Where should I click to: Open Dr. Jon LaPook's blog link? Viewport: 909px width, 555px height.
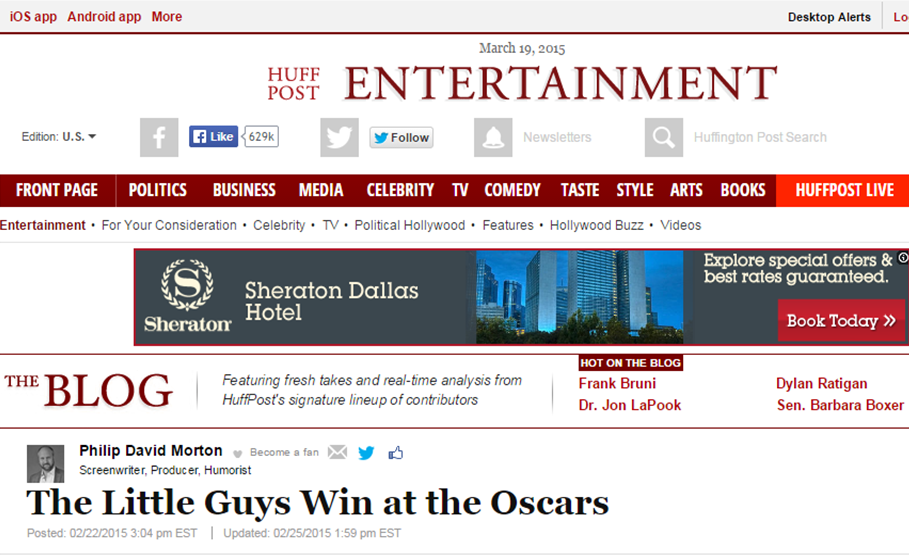point(630,405)
